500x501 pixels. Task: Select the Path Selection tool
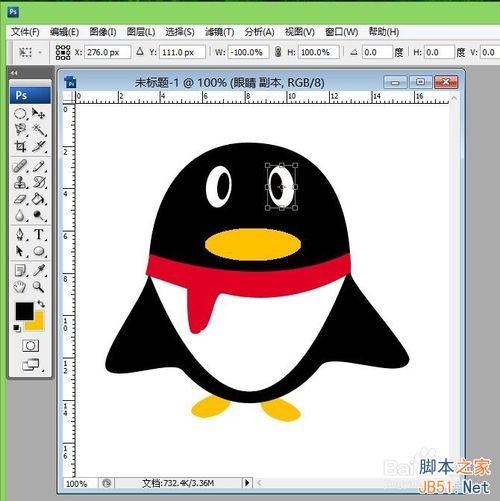pyautogui.click(x=20, y=251)
